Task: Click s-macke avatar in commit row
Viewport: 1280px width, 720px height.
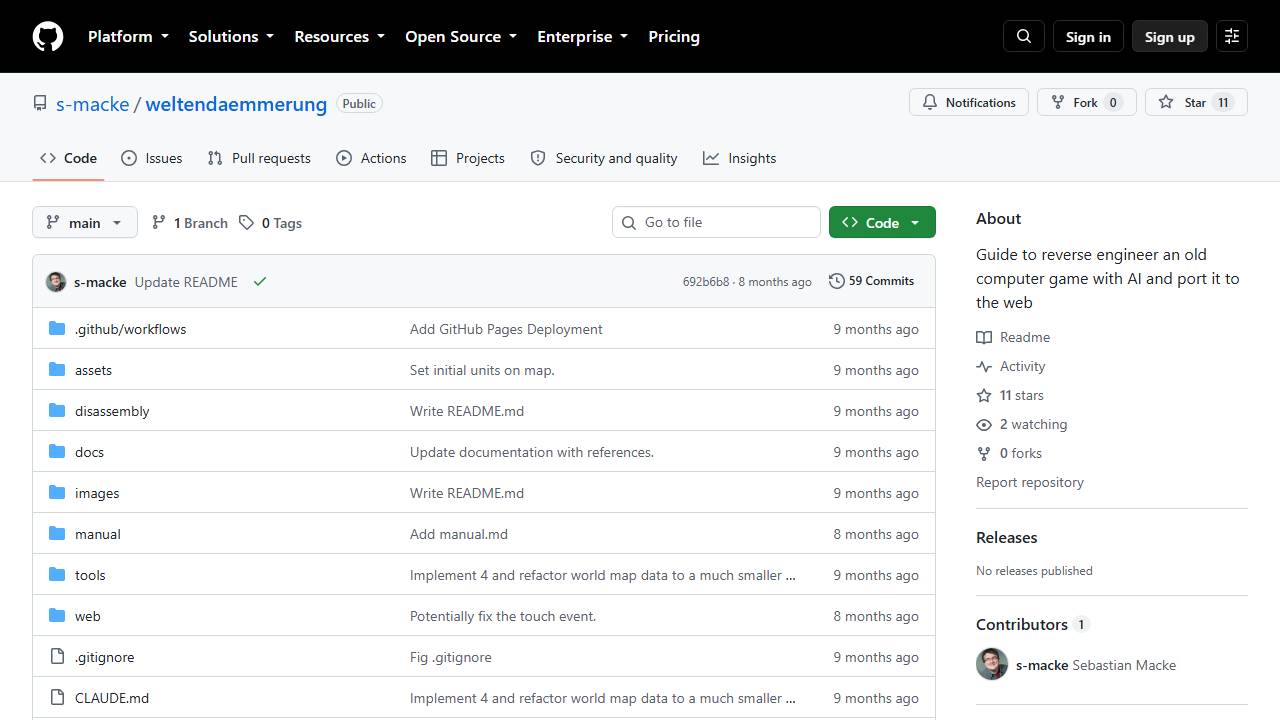Action: coord(56,282)
